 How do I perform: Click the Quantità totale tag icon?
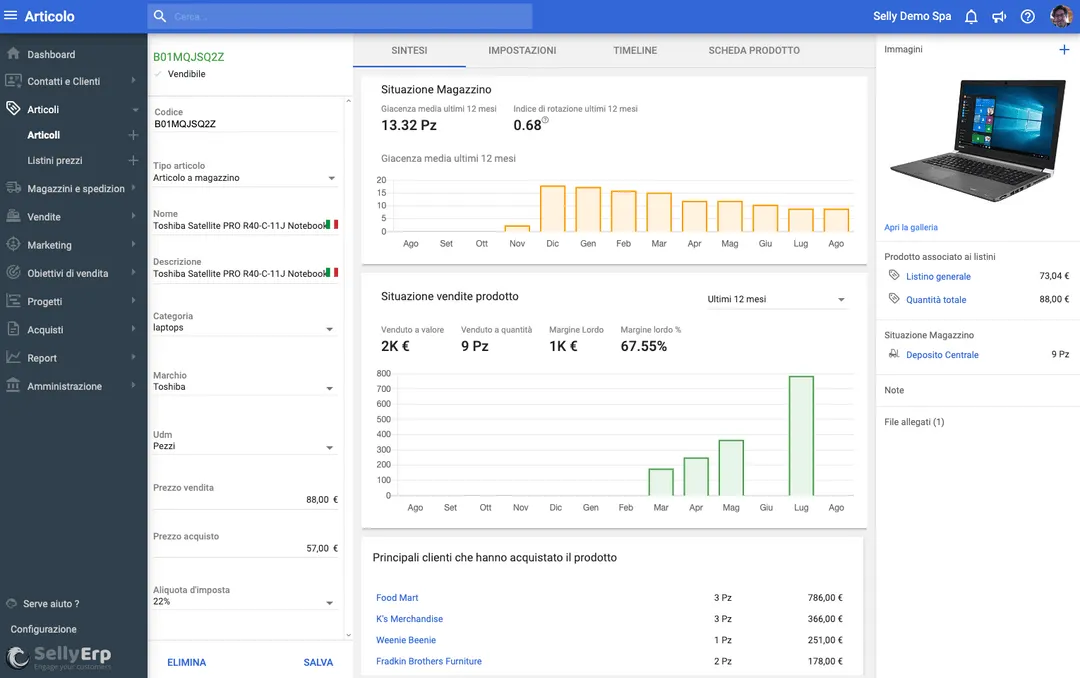tap(894, 298)
